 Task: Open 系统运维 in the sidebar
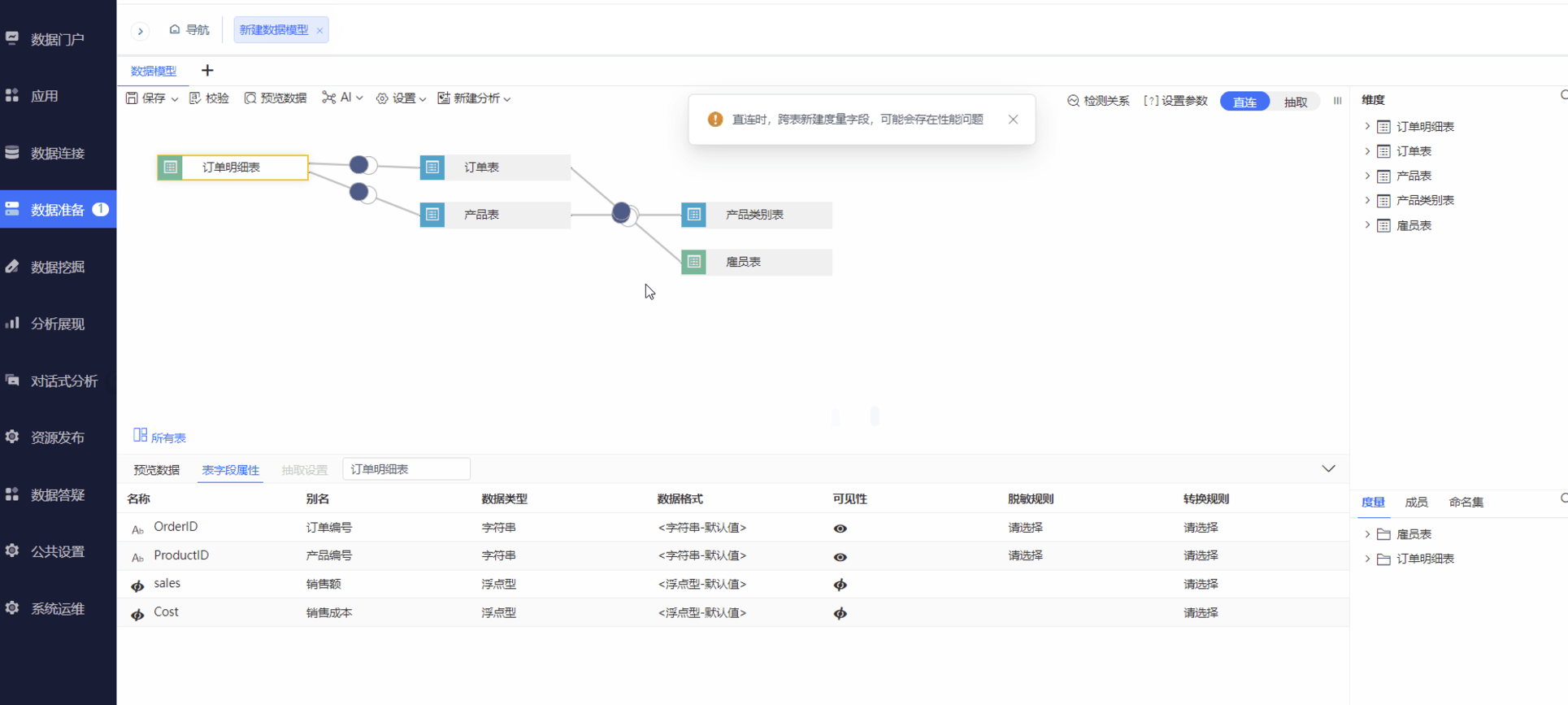[x=58, y=608]
